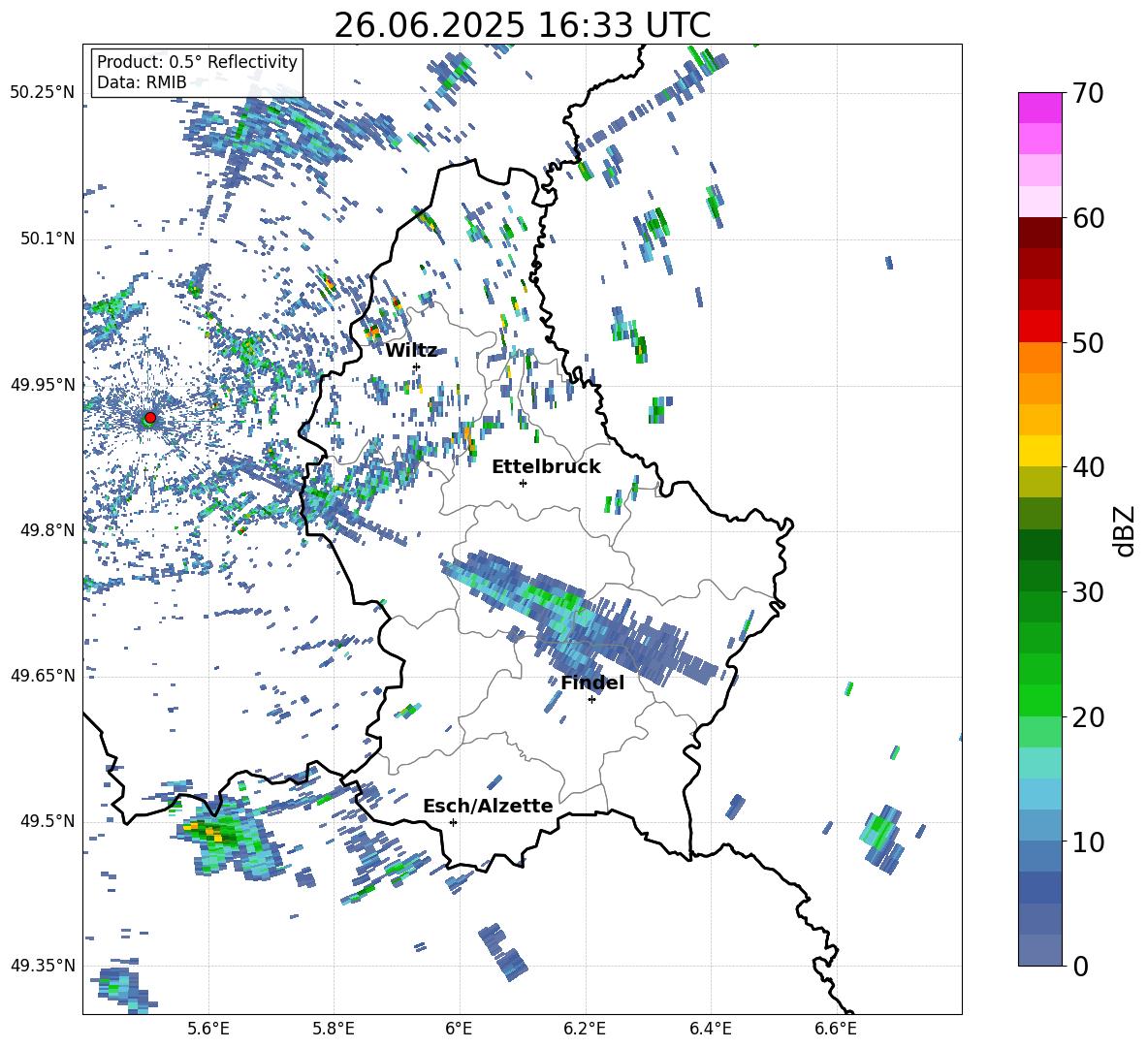Click the Ettelbruck city label
Viewport: 1148px width, 1048px height.
[x=546, y=467]
